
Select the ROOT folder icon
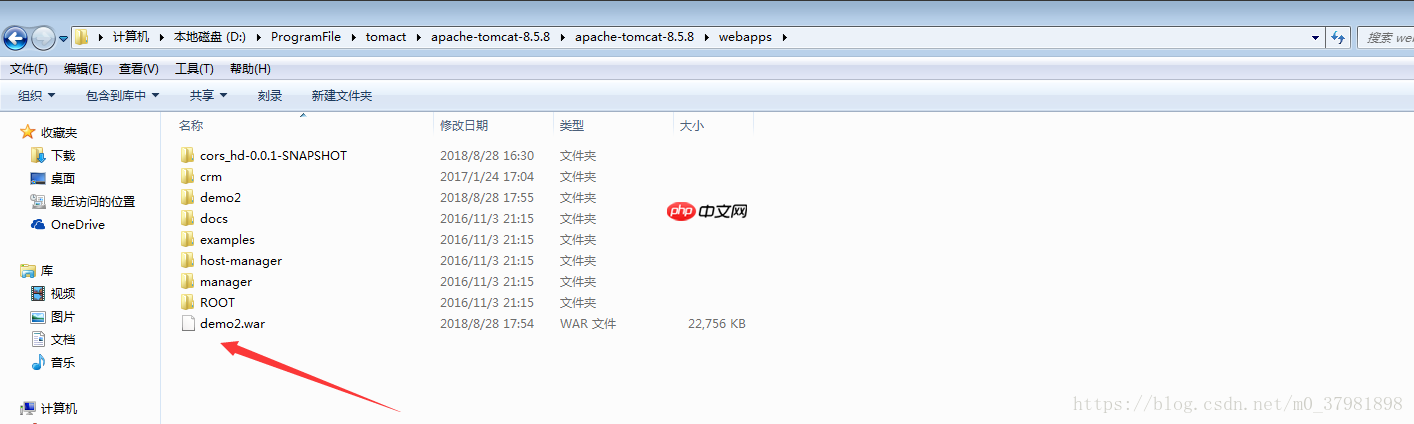pos(187,302)
